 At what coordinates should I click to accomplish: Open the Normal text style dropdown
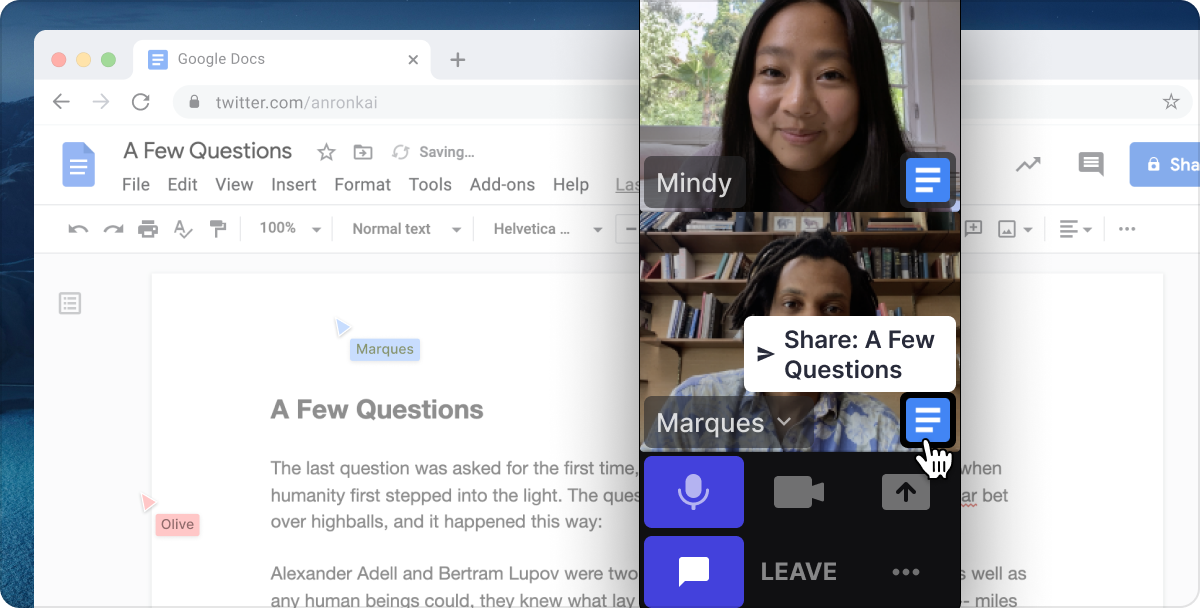(407, 229)
